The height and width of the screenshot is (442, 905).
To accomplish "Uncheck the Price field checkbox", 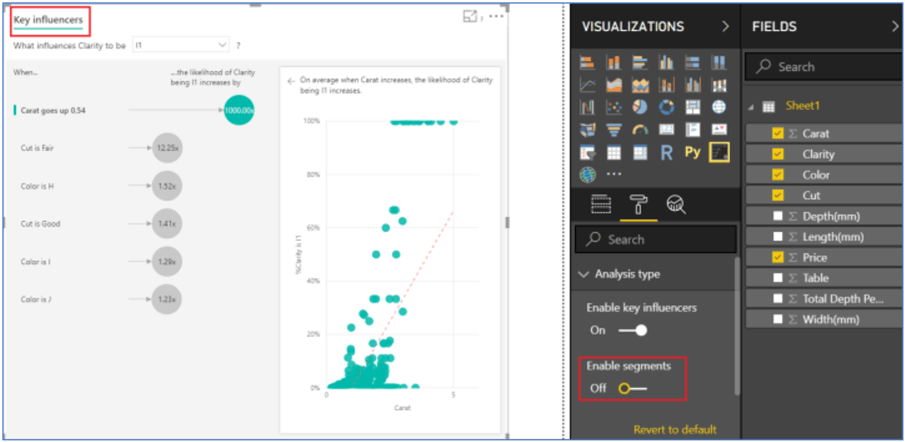I will coord(777,257).
